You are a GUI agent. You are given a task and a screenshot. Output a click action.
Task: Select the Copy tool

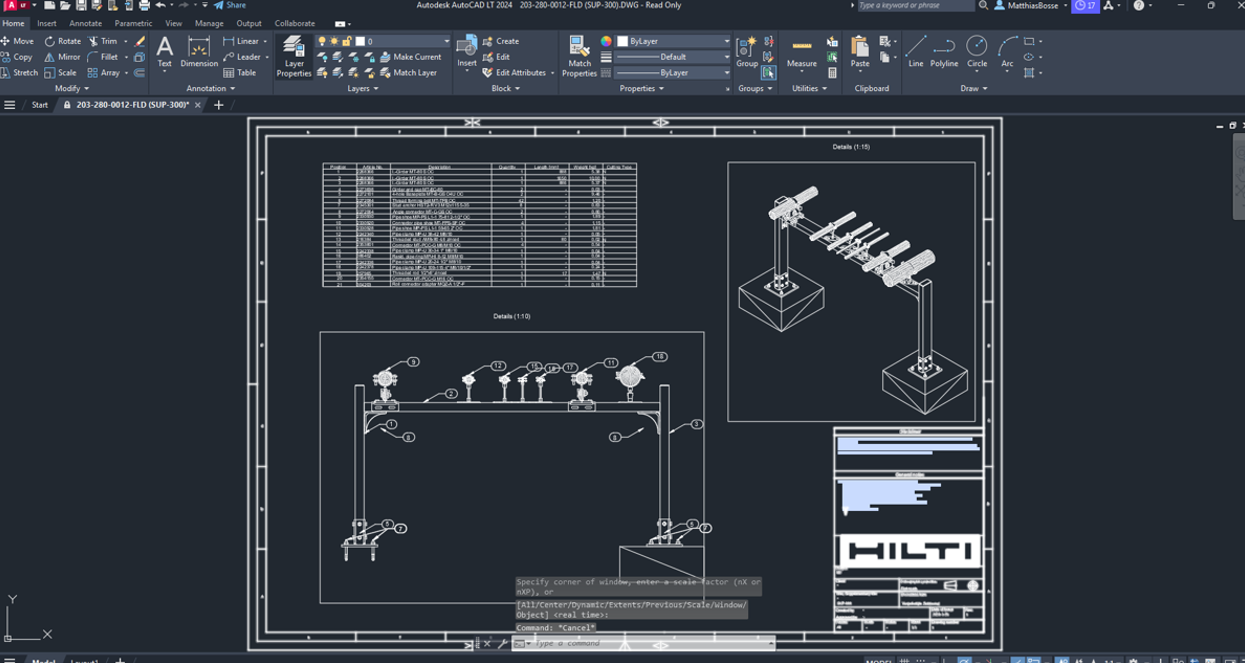coord(17,57)
